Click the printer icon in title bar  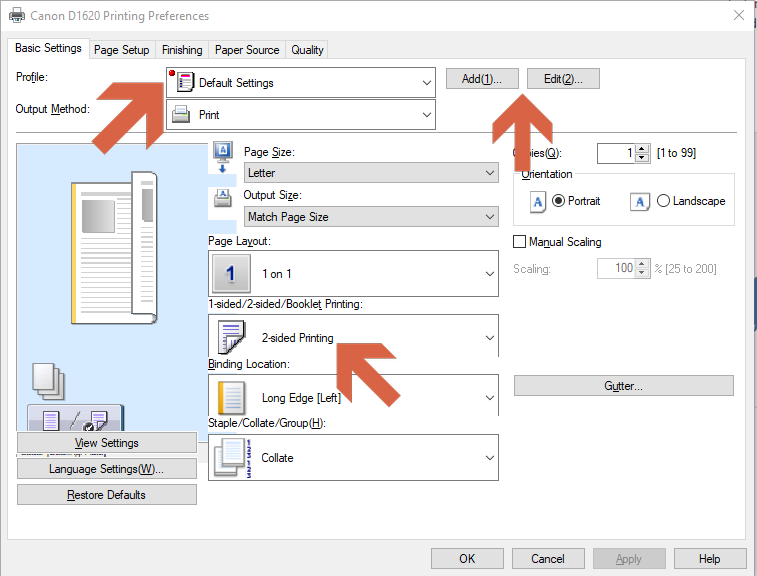pos(17,16)
